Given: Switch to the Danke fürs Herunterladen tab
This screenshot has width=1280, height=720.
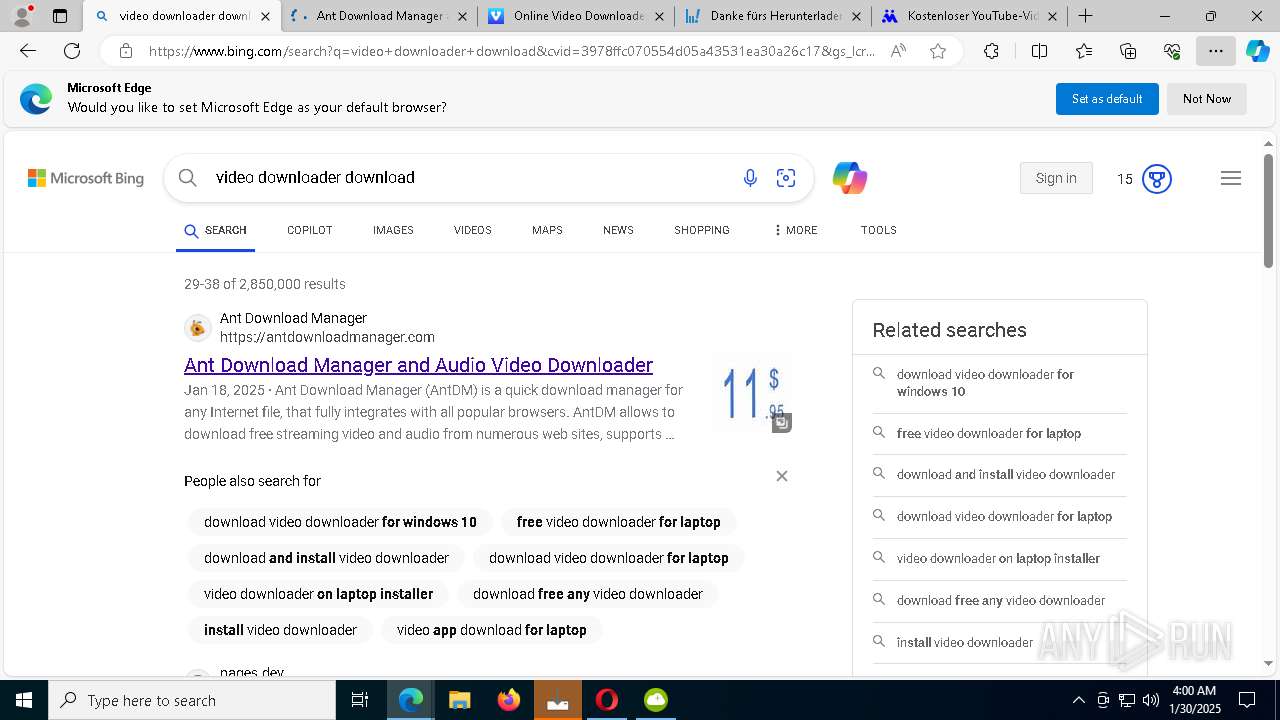Looking at the screenshot, I should click(x=775, y=16).
